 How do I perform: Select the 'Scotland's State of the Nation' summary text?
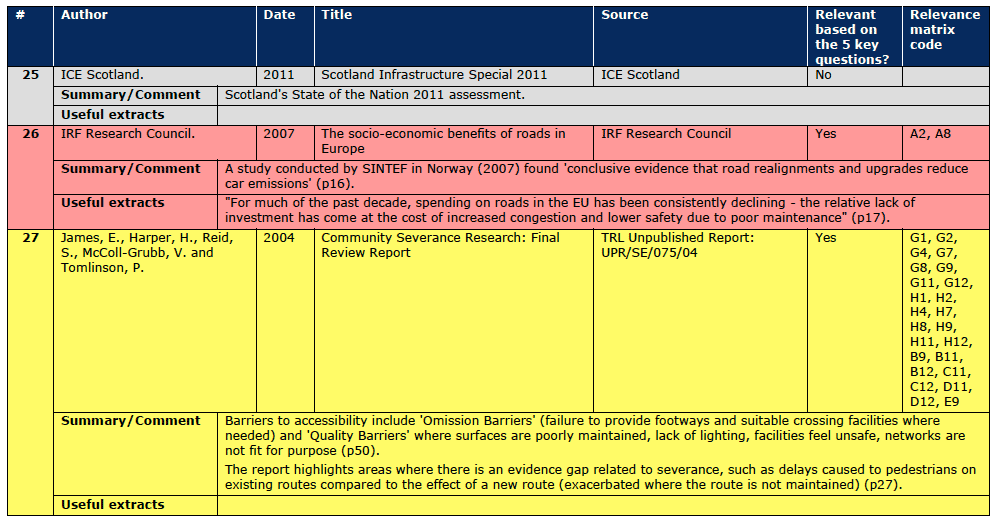374,95
